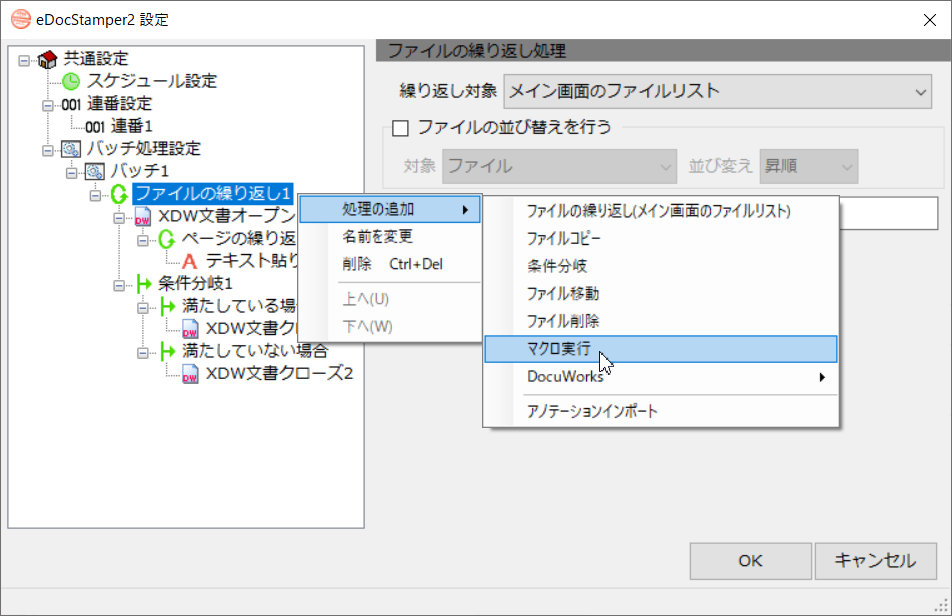Screen dimensions: 952x616
Task: Collapse the ファイルの繰り返し1 node
Action: [95, 195]
